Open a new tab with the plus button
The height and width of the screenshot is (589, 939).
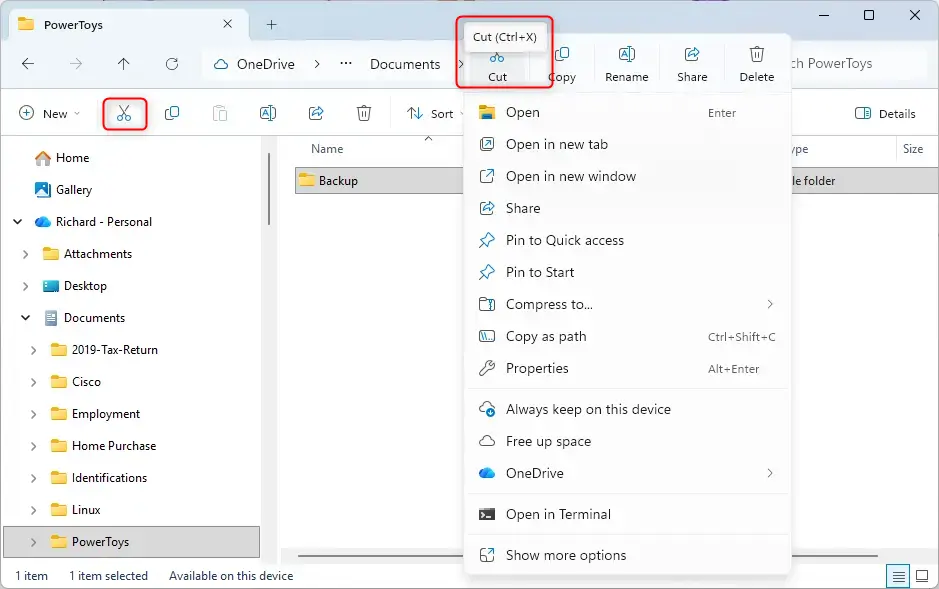[271, 25]
